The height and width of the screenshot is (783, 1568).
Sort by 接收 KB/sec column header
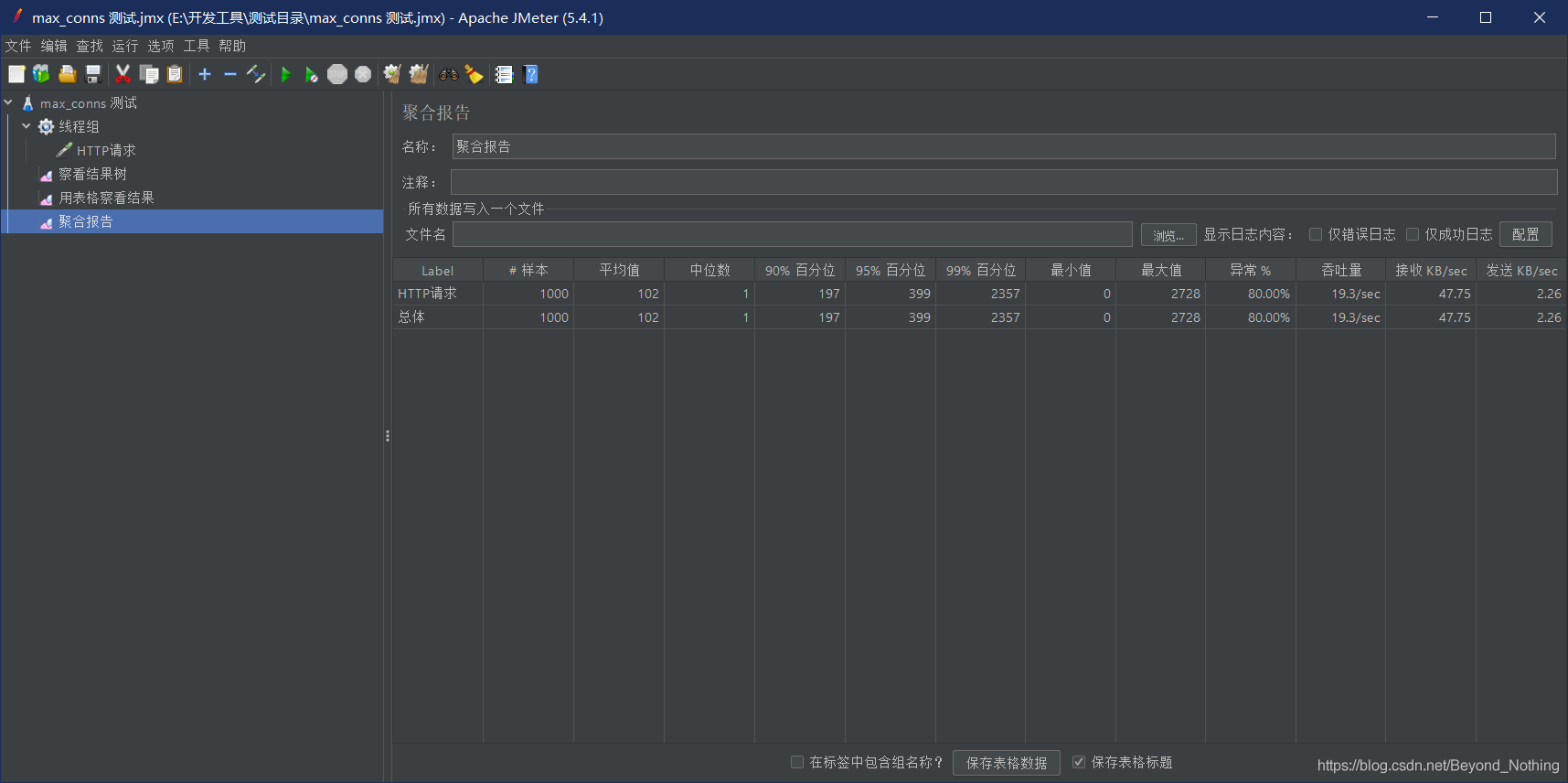click(1431, 270)
